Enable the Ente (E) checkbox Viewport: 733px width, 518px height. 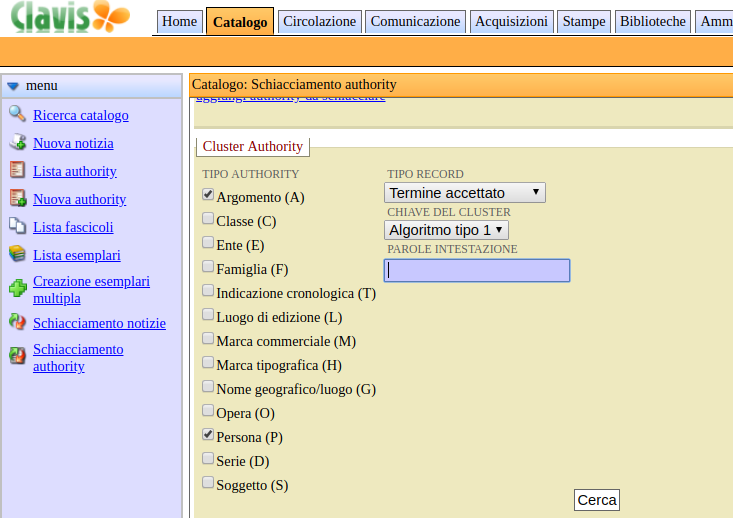(208, 243)
